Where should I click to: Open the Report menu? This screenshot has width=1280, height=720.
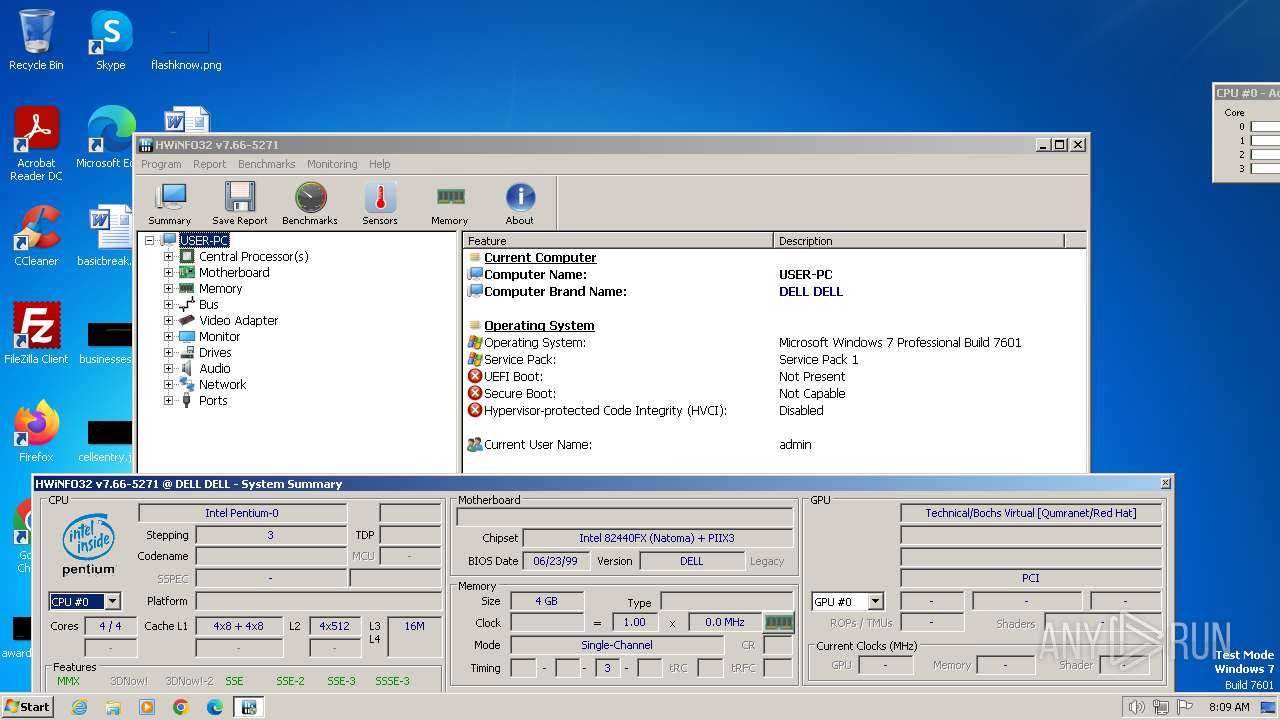click(x=210, y=164)
